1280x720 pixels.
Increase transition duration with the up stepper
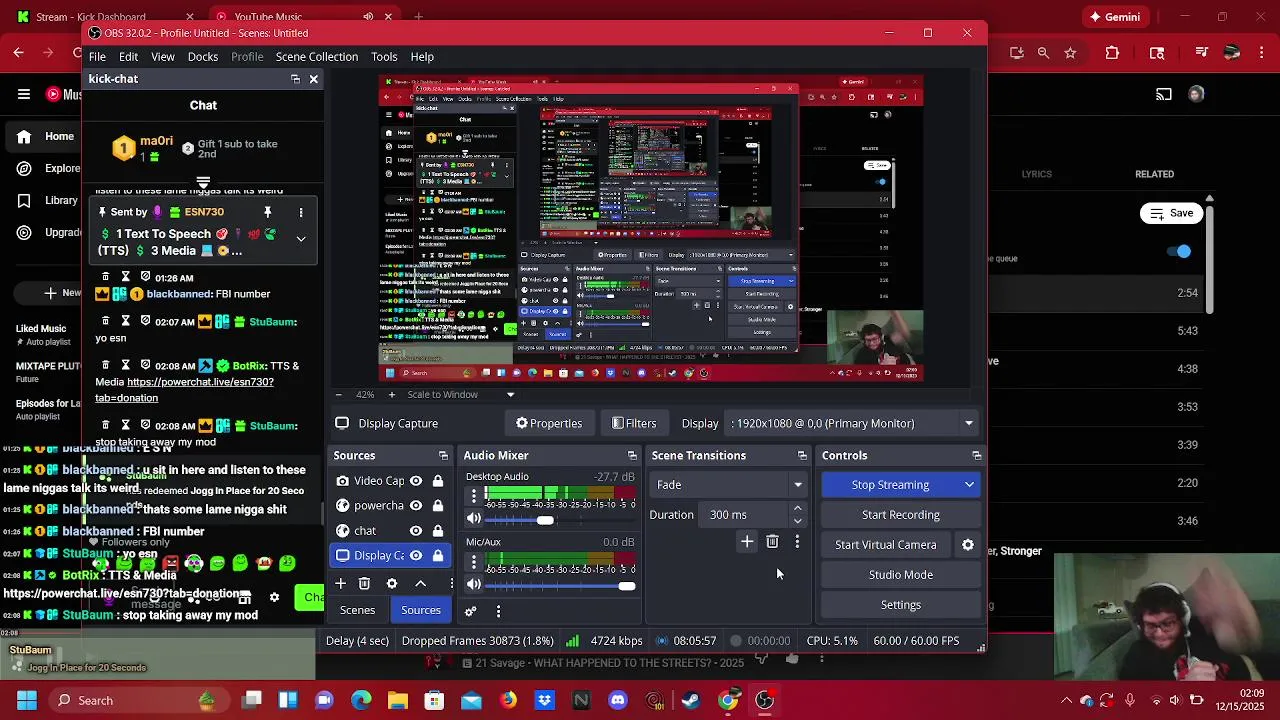pyautogui.click(x=797, y=509)
